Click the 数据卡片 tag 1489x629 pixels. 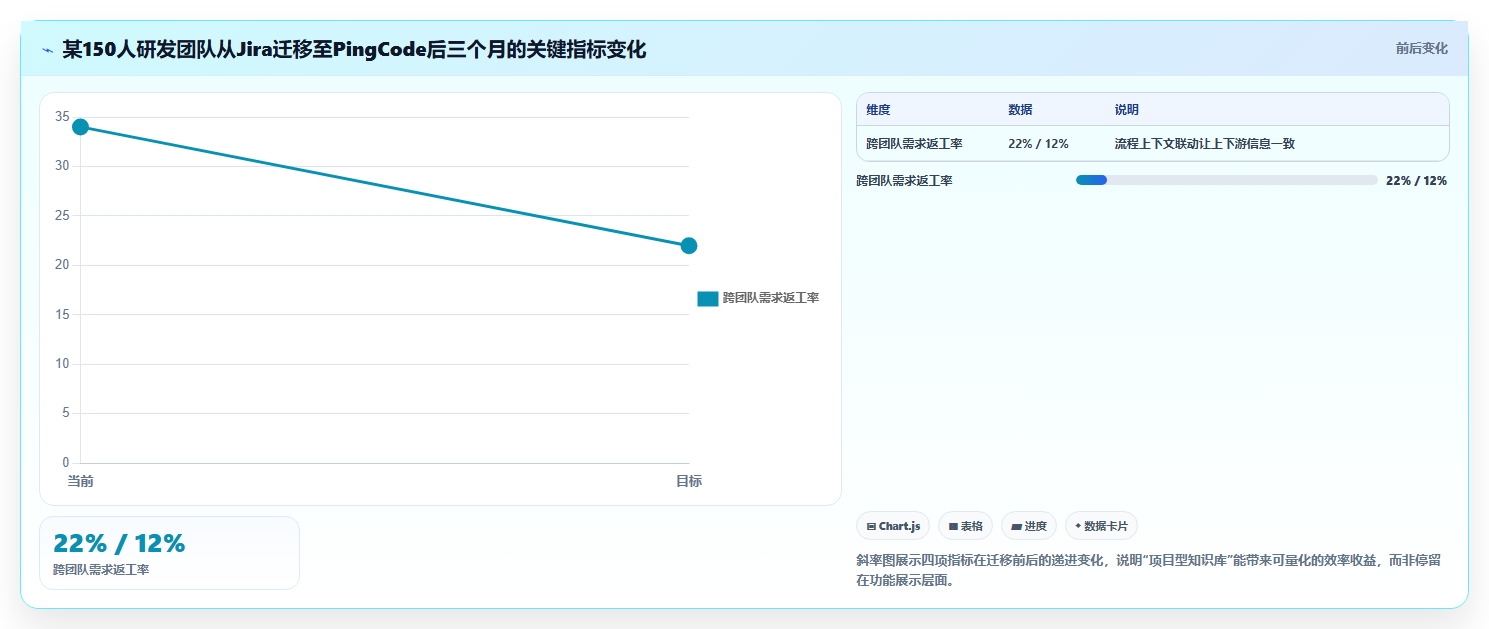coord(1101,526)
